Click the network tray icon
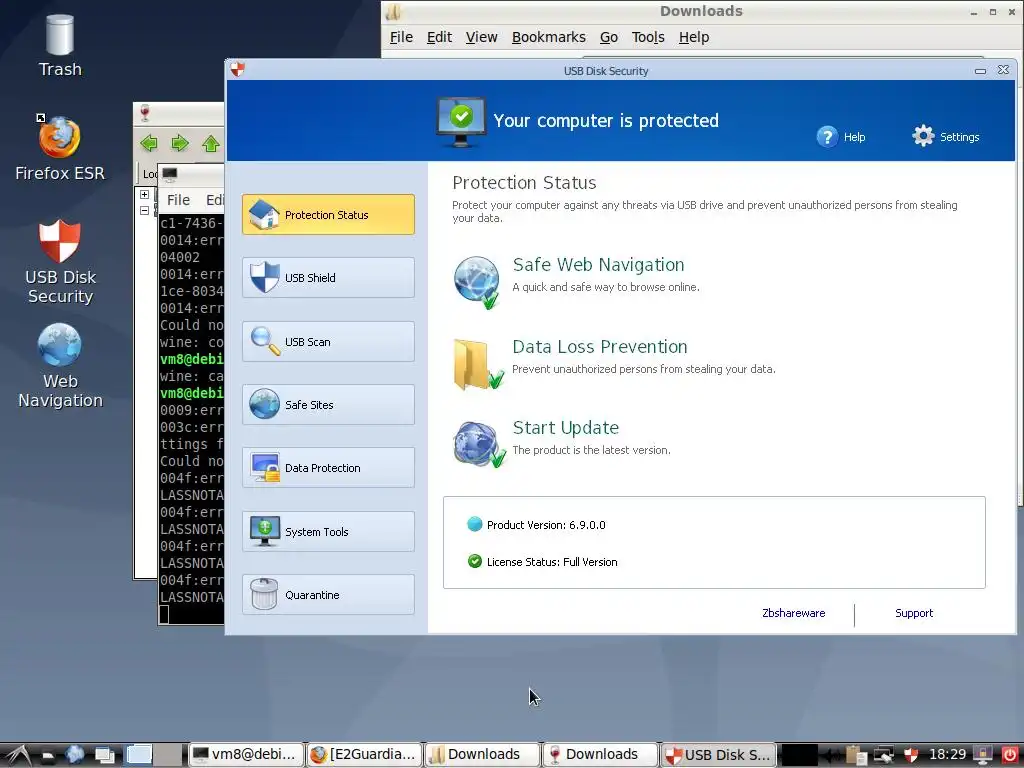The width and height of the screenshot is (1024, 768). pos(883,755)
